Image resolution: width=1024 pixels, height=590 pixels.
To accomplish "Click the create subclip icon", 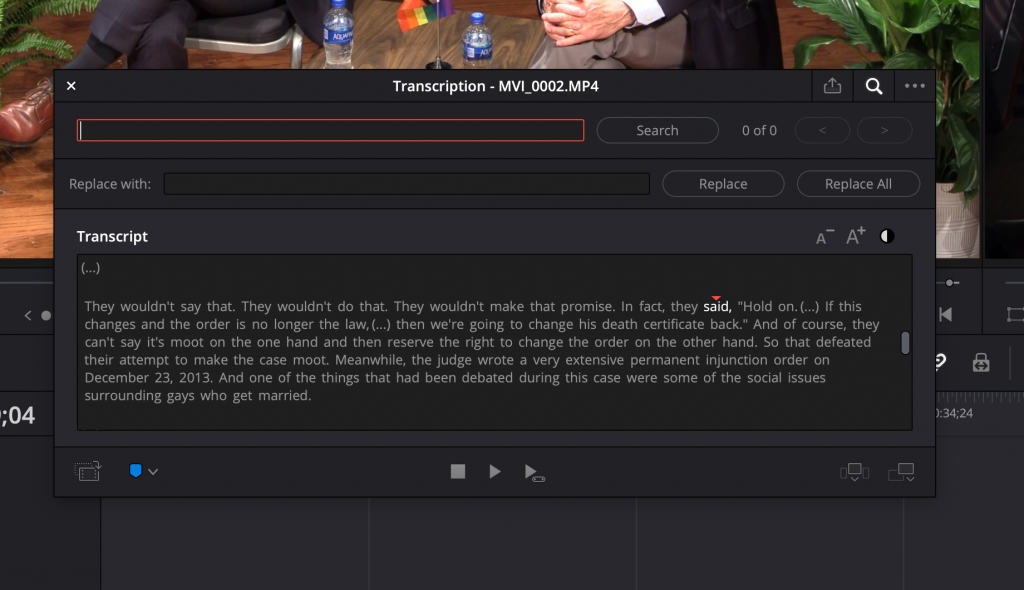I will pyautogui.click(x=89, y=471).
